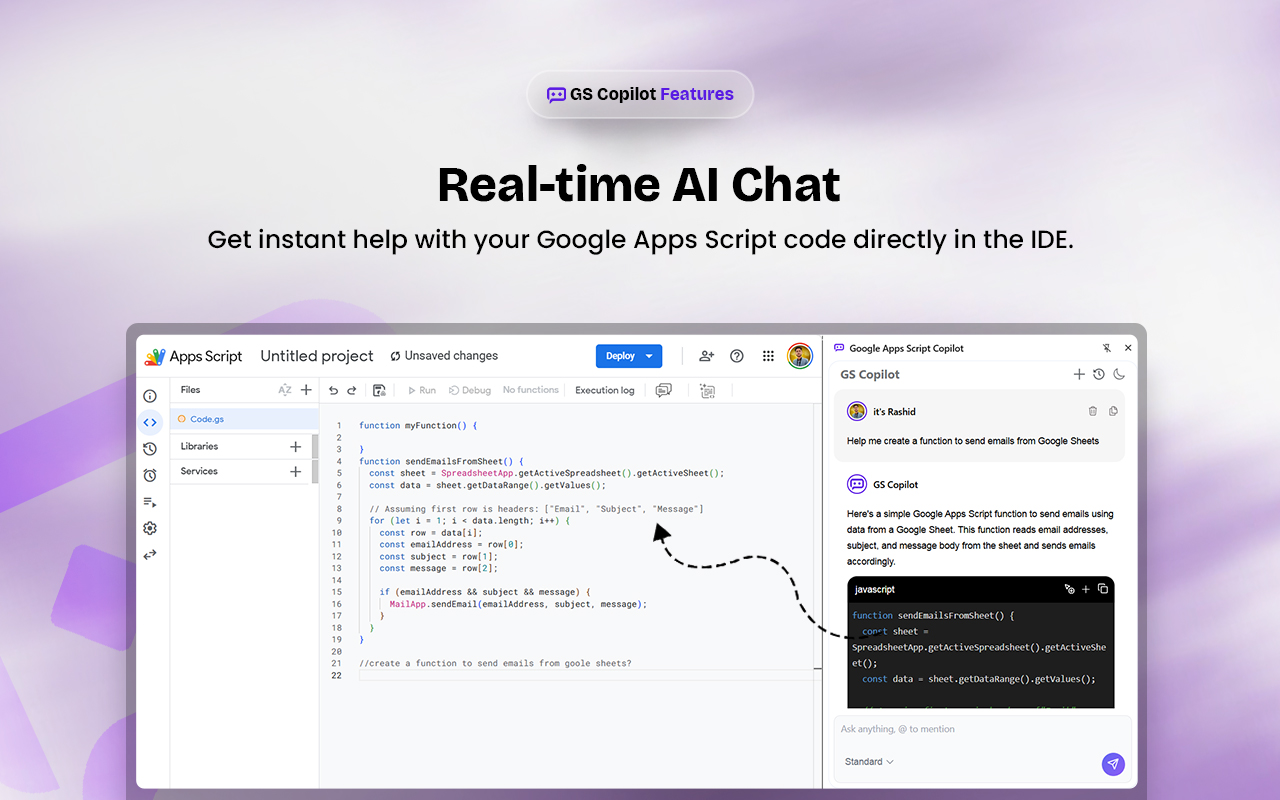Unpin the Google Apps Script Copilot panel
This screenshot has height=800, width=1280.
point(1106,348)
